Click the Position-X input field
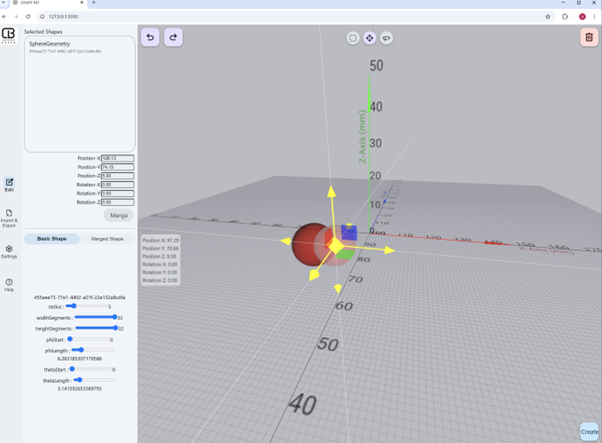The width and height of the screenshot is (602, 443). [x=117, y=158]
